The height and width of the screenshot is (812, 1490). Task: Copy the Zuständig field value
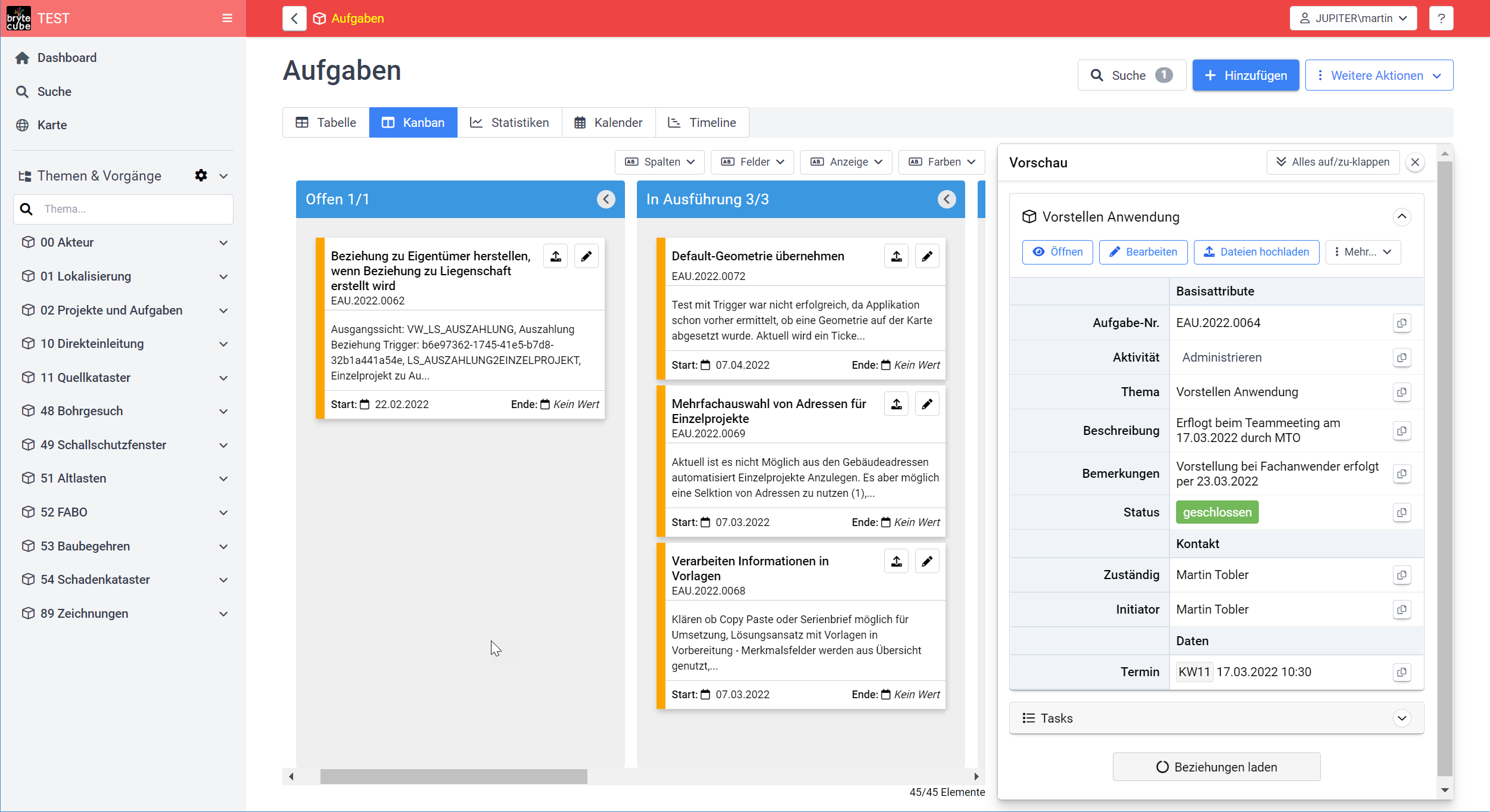click(1402, 575)
